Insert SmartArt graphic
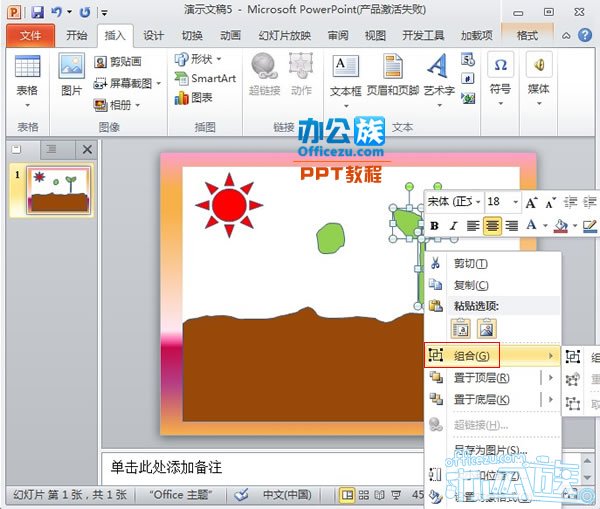This screenshot has width=600, height=509. [x=205, y=78]
